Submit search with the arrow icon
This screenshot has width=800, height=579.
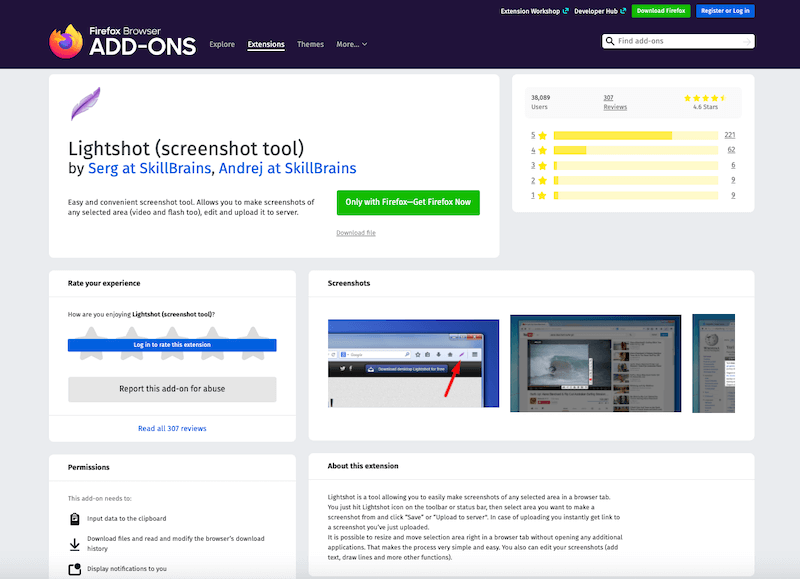(747, 41)
